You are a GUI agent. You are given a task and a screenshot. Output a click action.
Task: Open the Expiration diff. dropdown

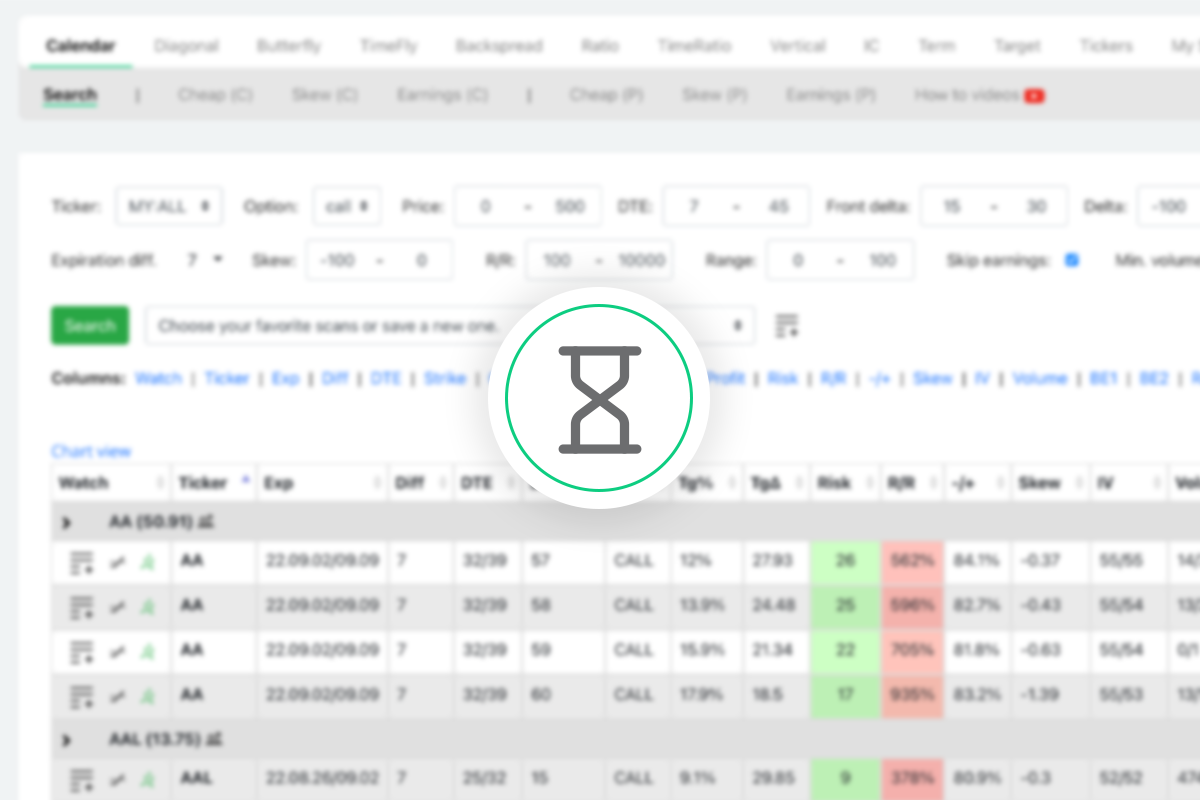[x=204, y=260]
